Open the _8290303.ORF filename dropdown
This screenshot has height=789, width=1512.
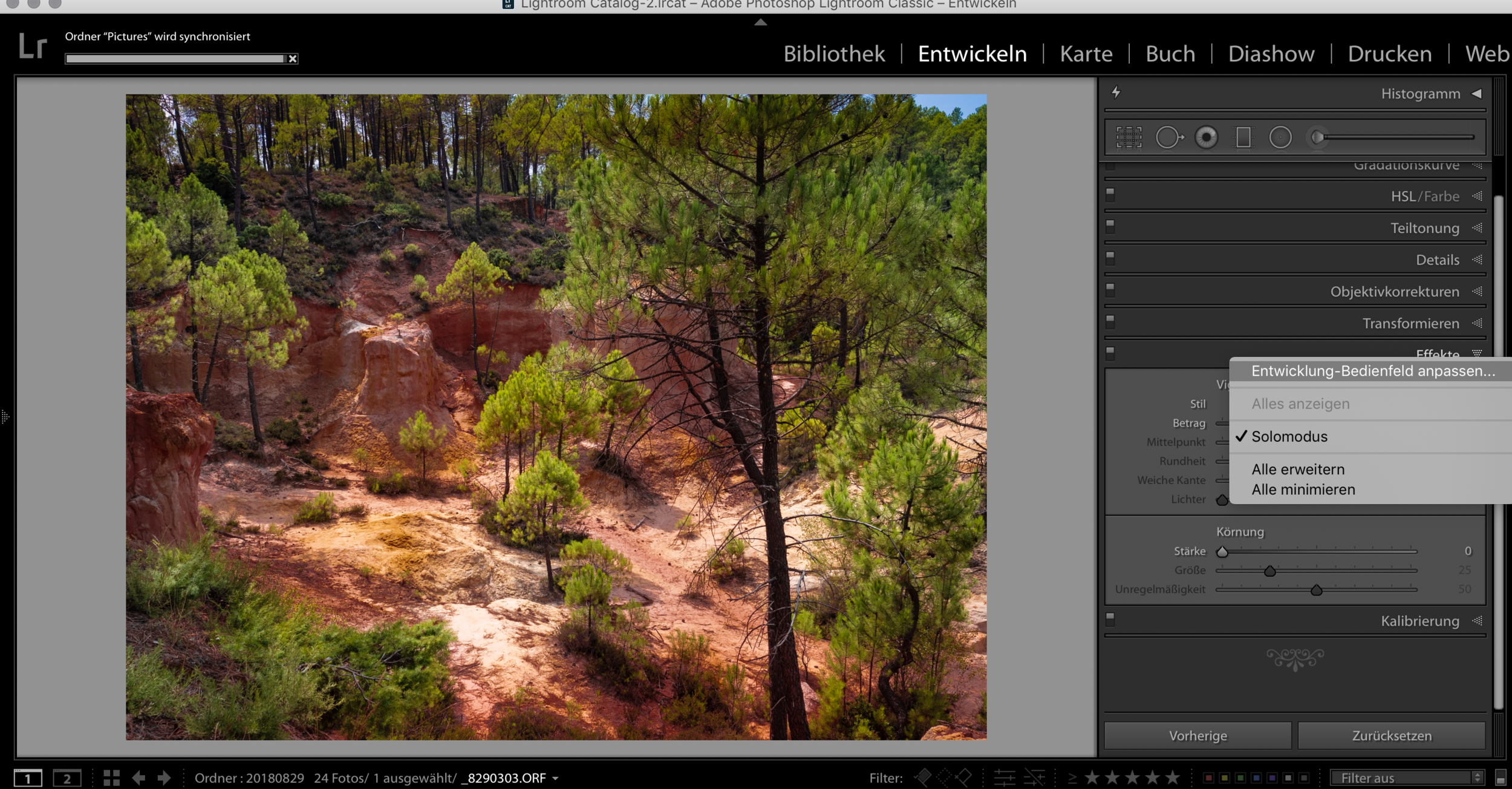point(555,779)
